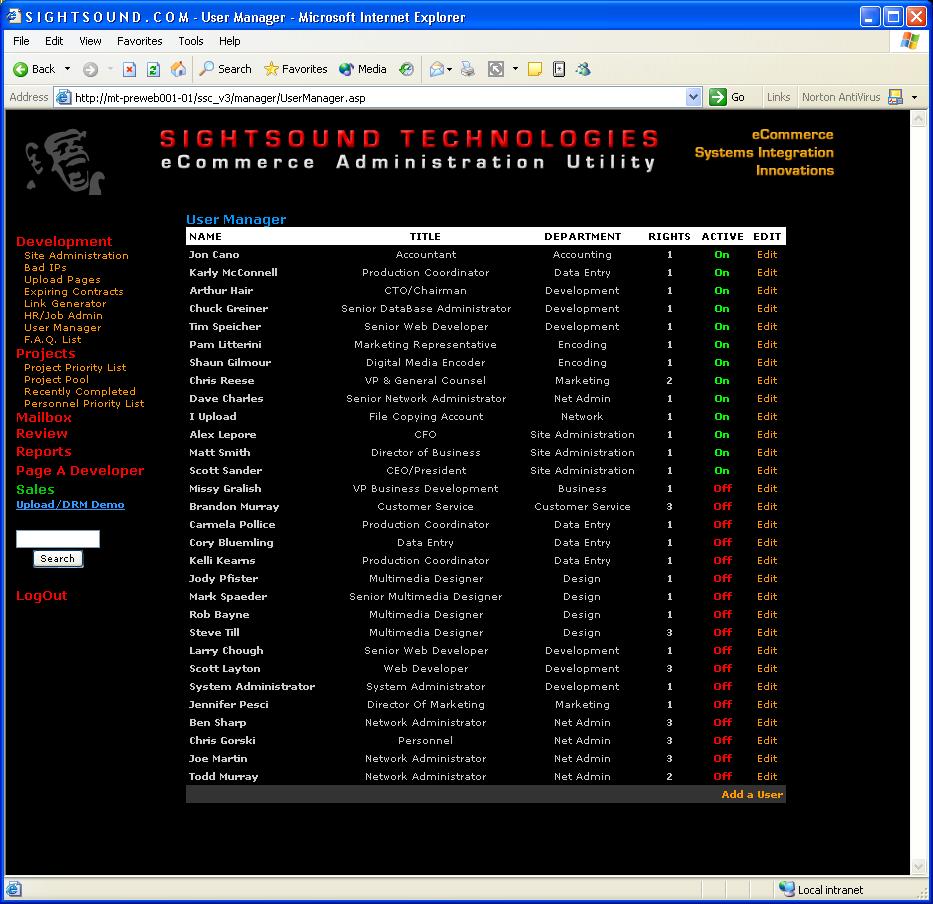Edit the Chris Reese user row
Screen dimensions: 933x904
click(x=767, y=380)
